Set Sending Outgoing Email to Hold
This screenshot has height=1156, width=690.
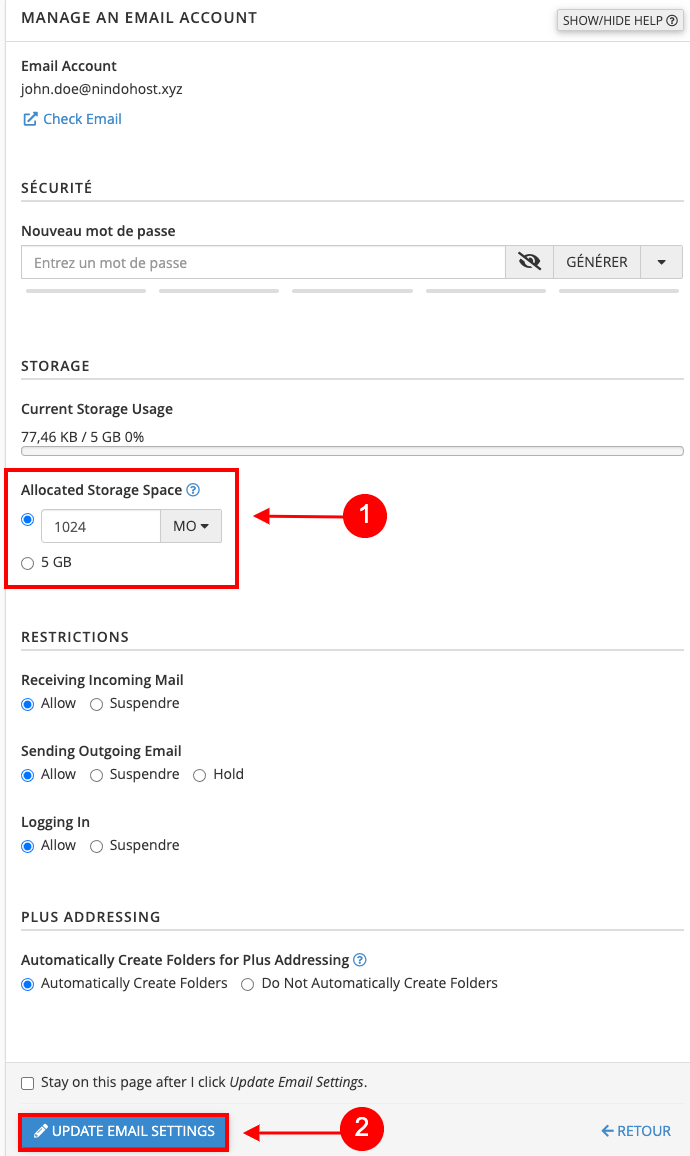[200, 775]
